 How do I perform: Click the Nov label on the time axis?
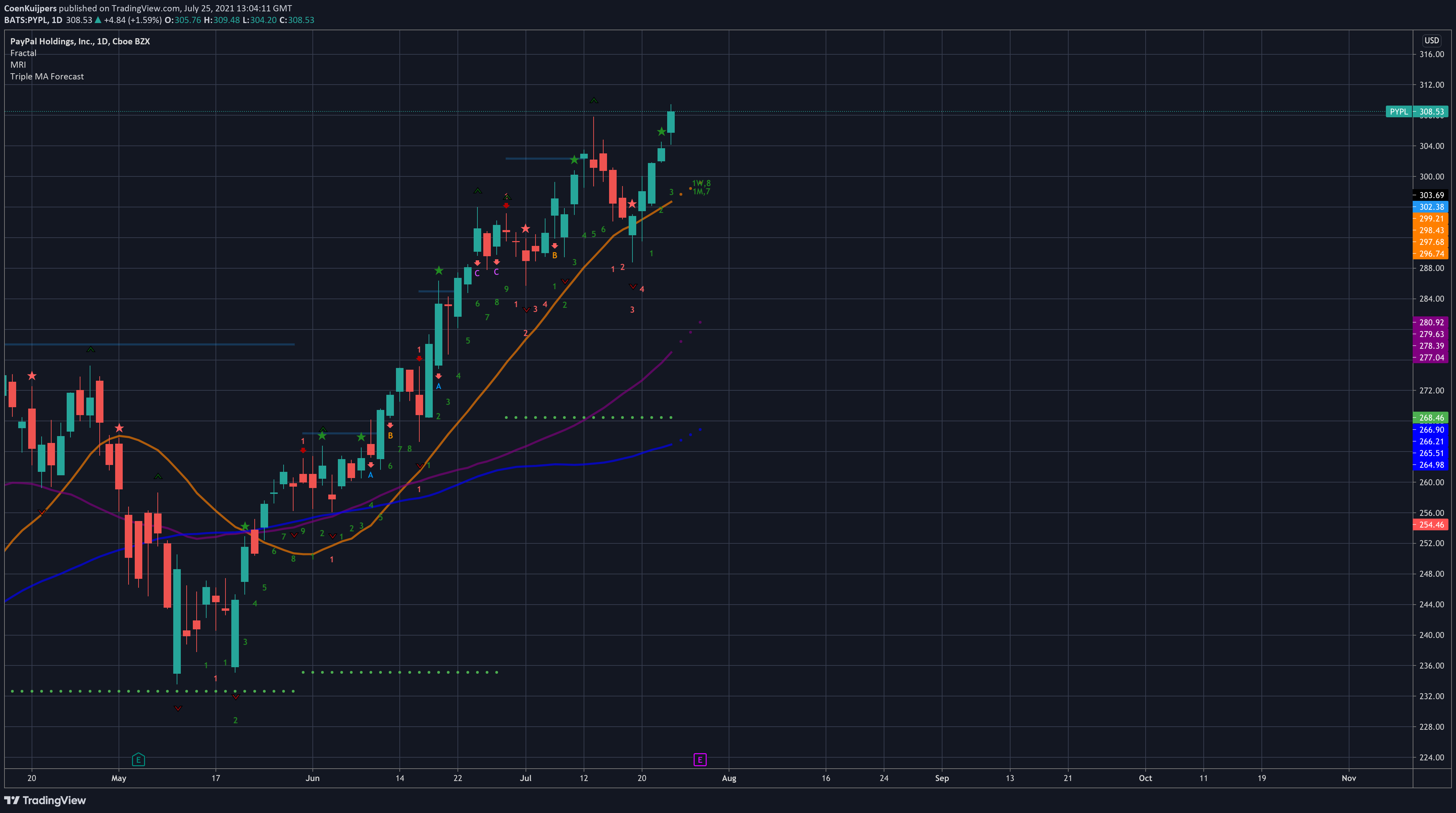tap(1349, 778)
